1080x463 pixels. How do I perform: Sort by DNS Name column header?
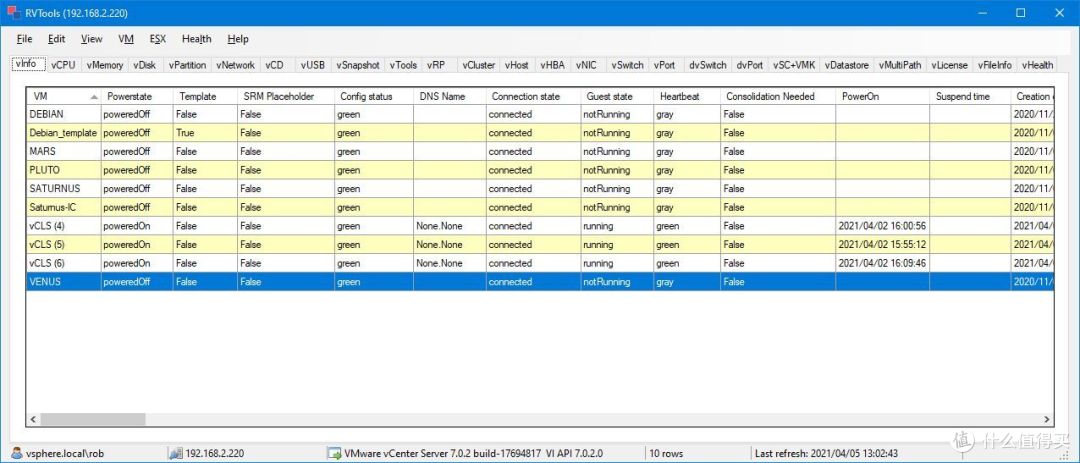pyautogui.click(x=450, y=96)
